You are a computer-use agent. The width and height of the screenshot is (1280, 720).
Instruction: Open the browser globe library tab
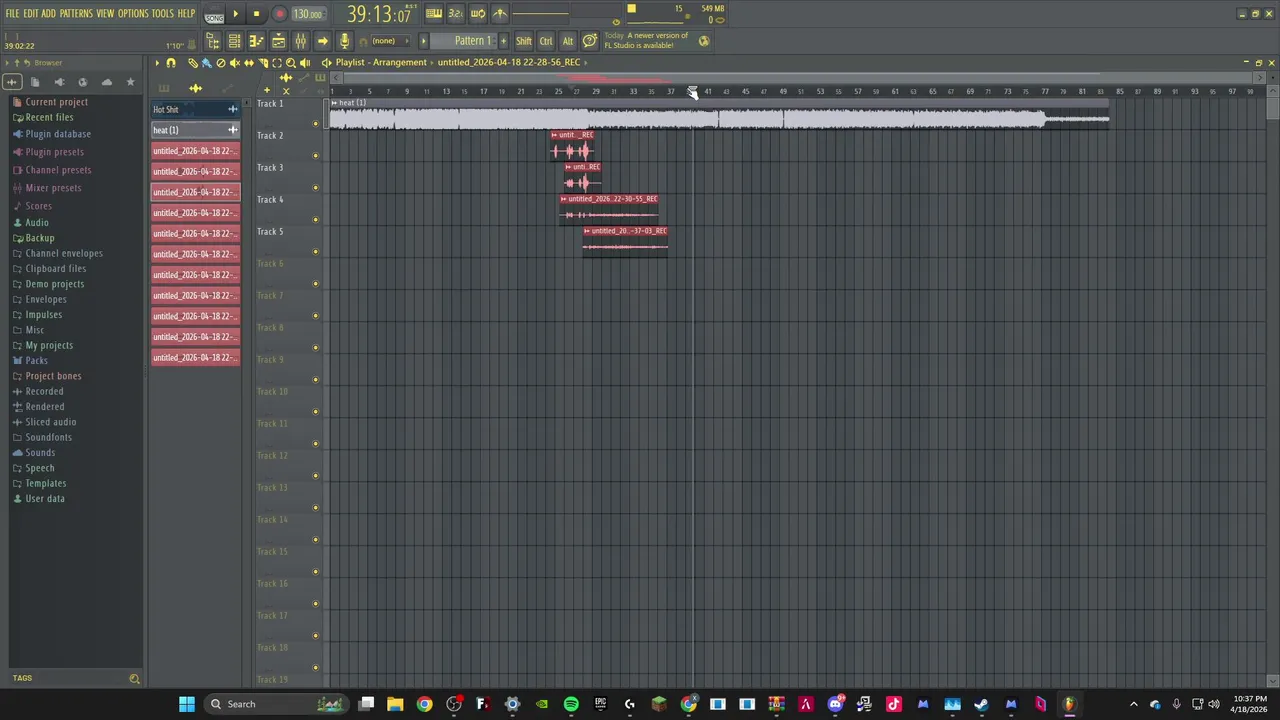point(83,82)
